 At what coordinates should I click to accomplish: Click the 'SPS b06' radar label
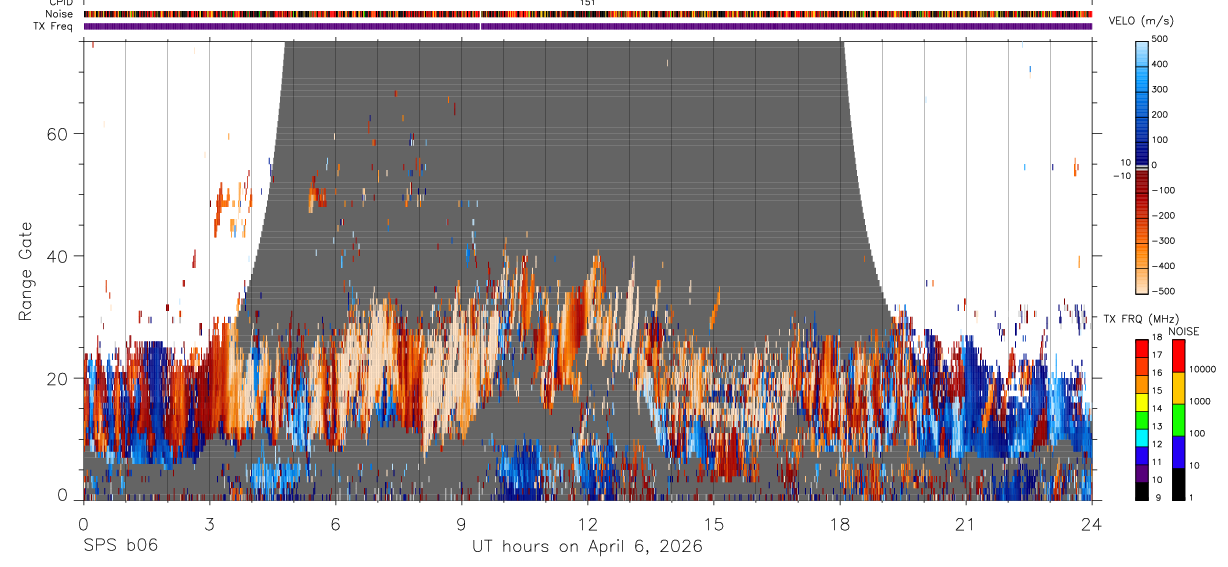point(120,546)
